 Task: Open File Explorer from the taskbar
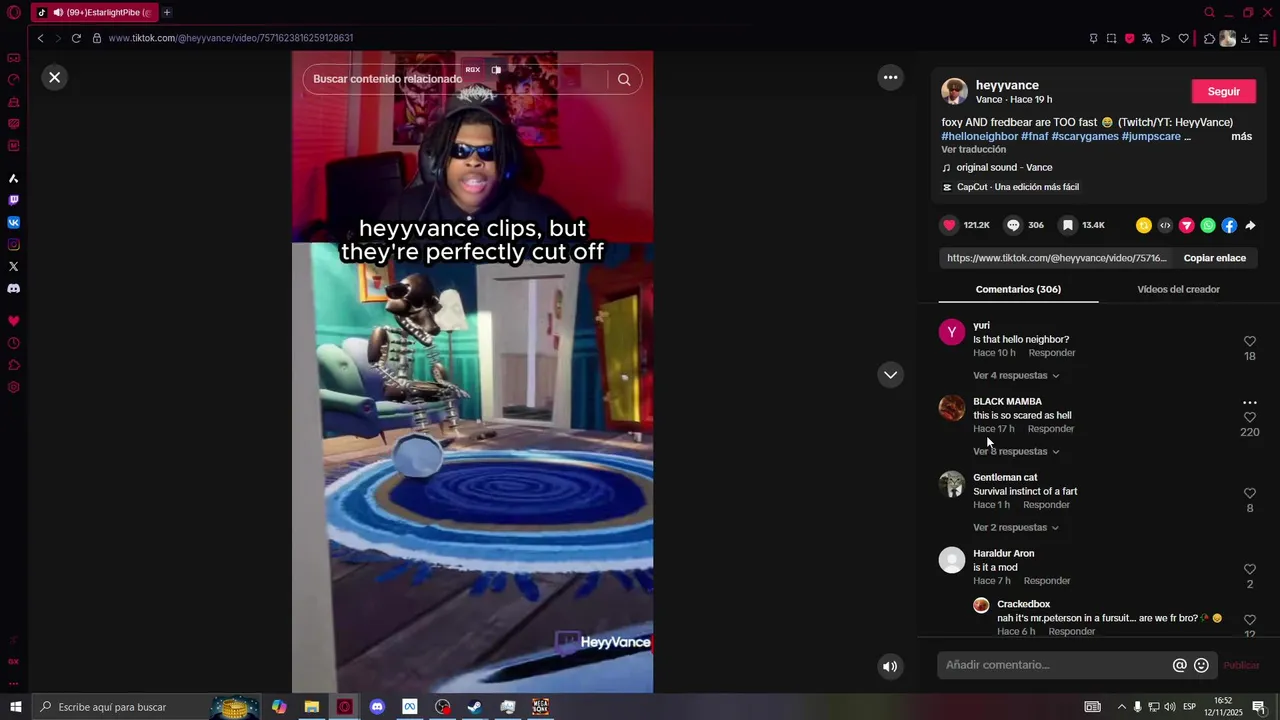[312, 707]
